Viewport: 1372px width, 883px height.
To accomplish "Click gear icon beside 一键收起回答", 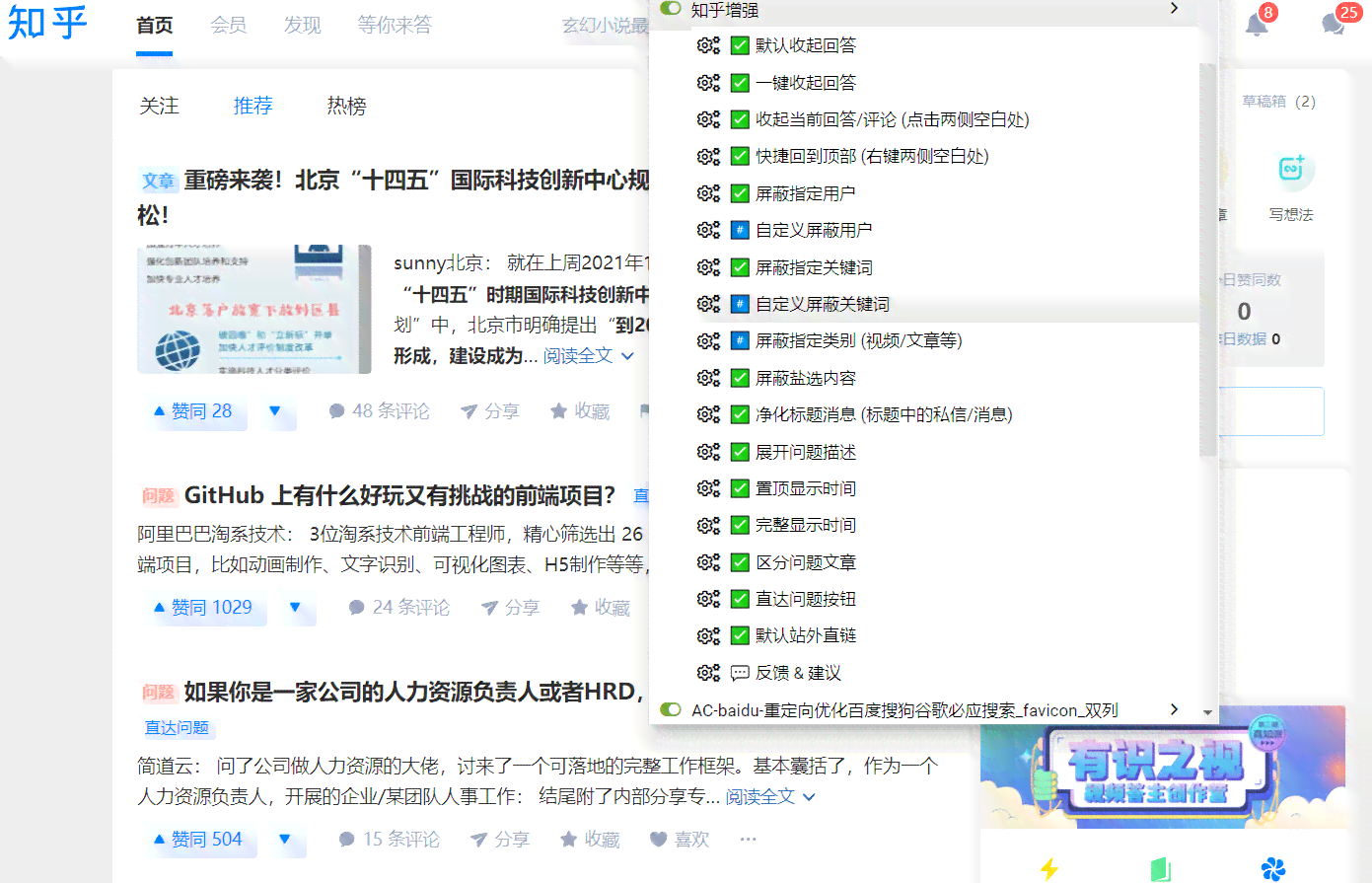I will (x=708, y=83).
